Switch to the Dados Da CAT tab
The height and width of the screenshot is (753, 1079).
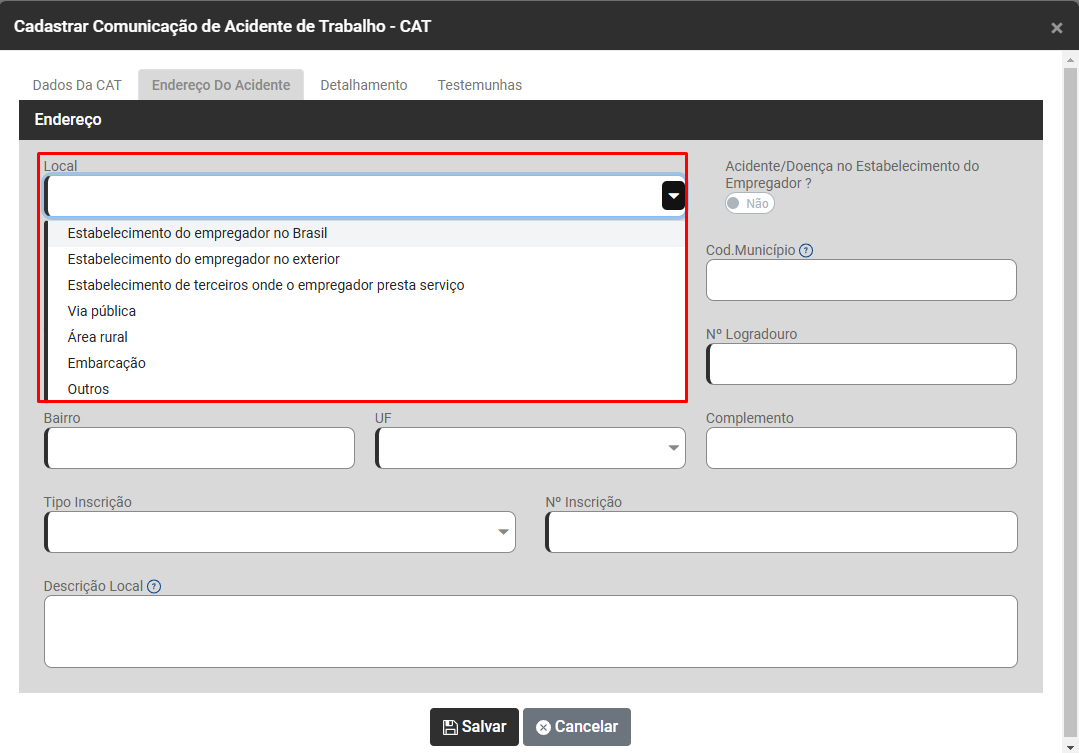(77, 85)
